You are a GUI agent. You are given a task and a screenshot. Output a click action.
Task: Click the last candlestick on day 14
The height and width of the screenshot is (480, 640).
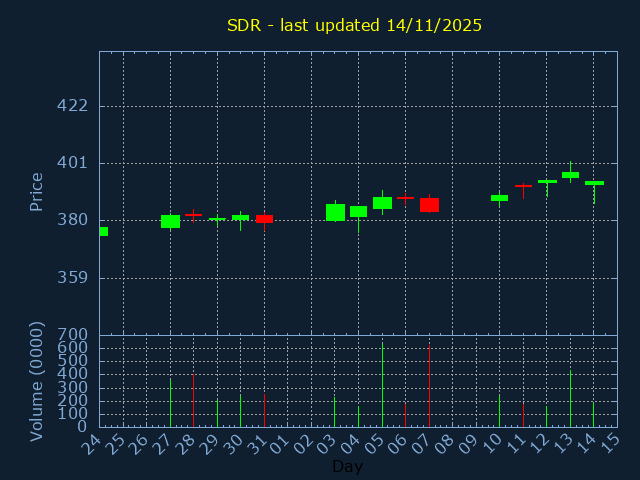coord(594,183)
